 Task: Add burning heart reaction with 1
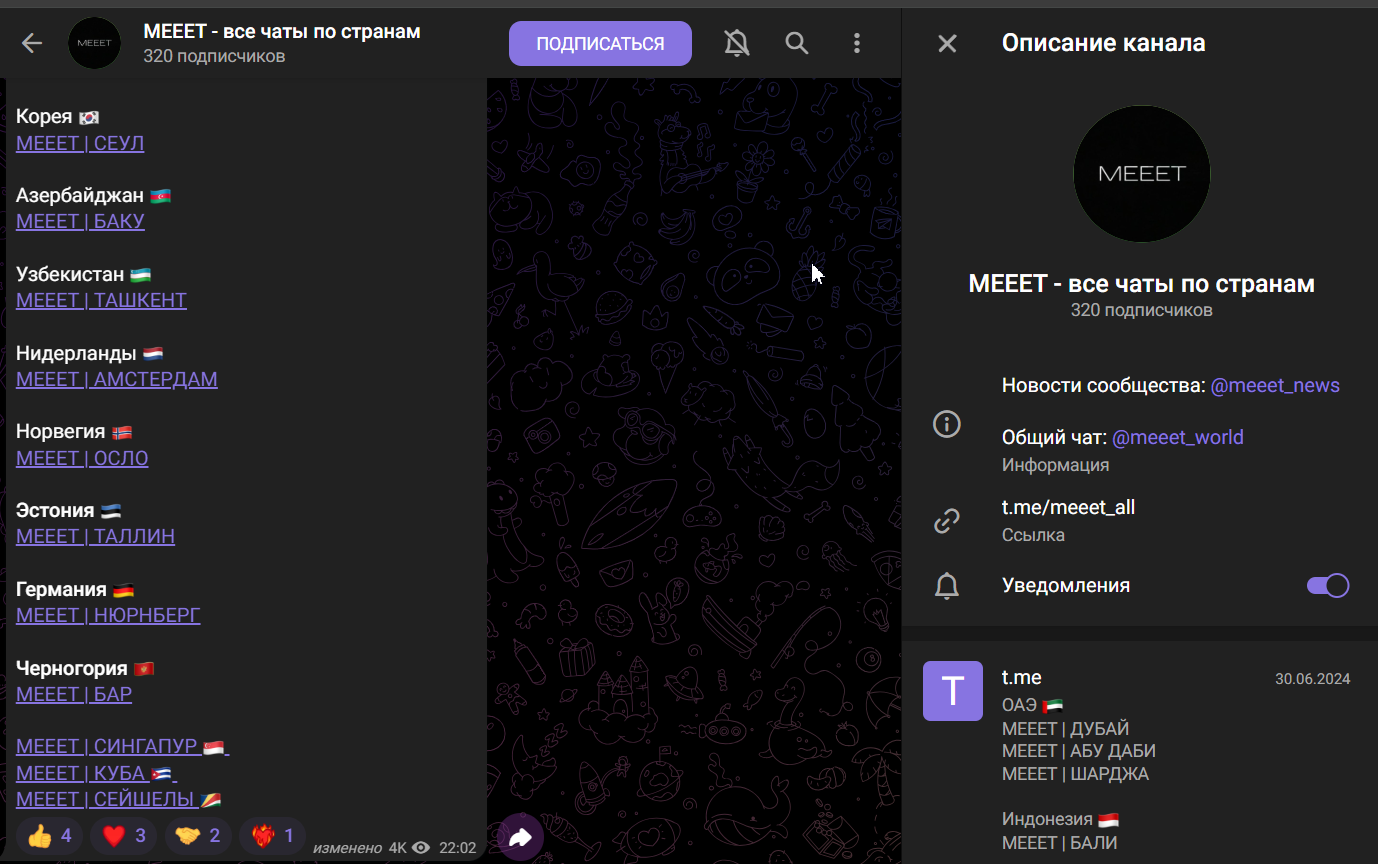[272, 836]
